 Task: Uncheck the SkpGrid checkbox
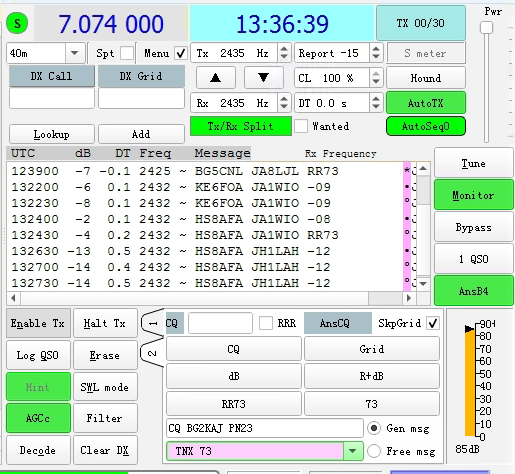(433, 323)
